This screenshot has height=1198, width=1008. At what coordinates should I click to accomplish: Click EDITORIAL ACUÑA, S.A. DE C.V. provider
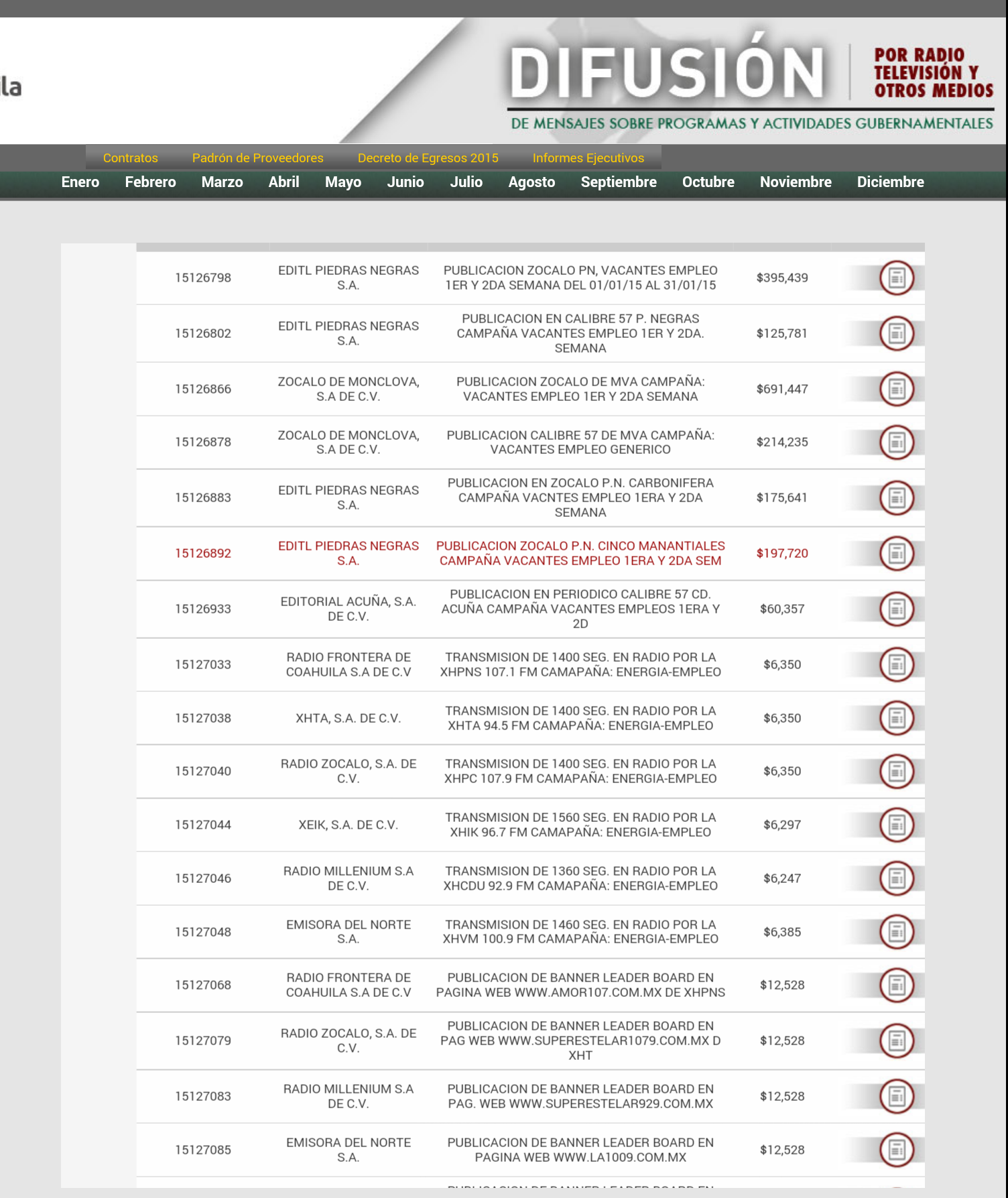[x=349, y=609]
